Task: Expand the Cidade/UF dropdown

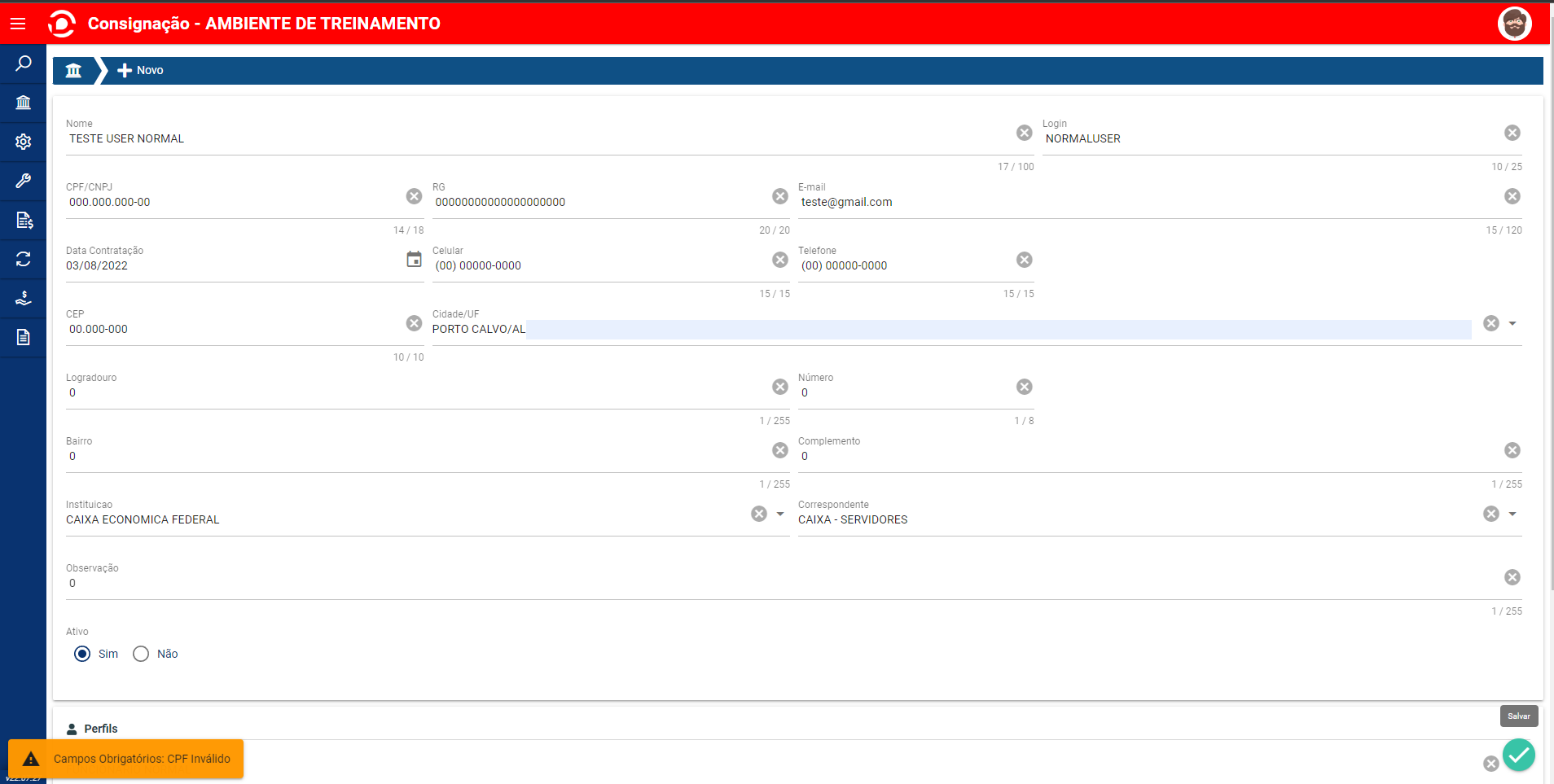Action: pyautogui.click(x=1512, y=323)
